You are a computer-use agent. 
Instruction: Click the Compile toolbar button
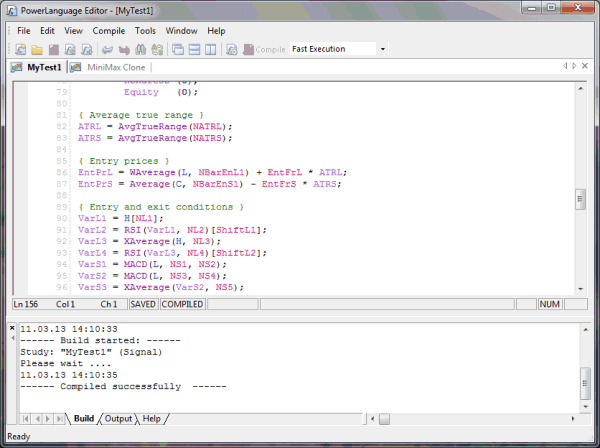[264, 49]
